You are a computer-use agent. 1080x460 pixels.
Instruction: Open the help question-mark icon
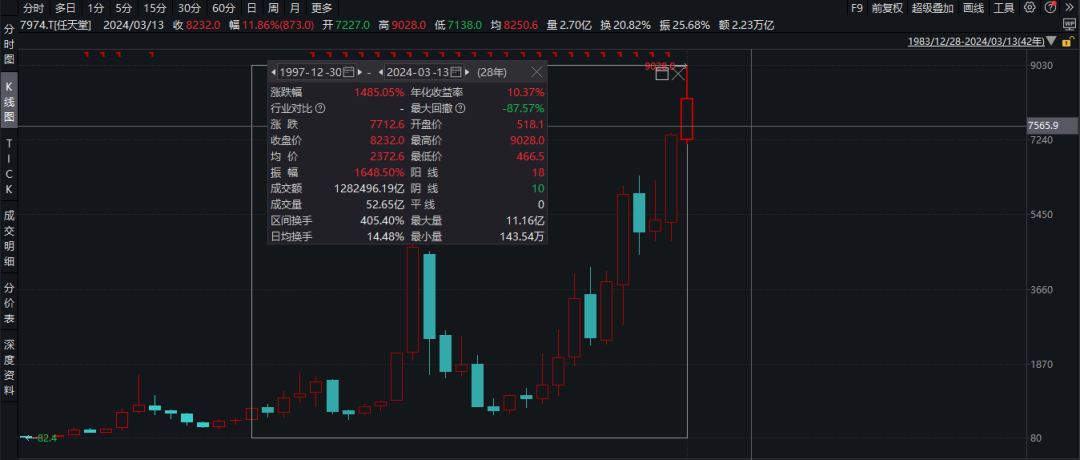point(1050,8)
